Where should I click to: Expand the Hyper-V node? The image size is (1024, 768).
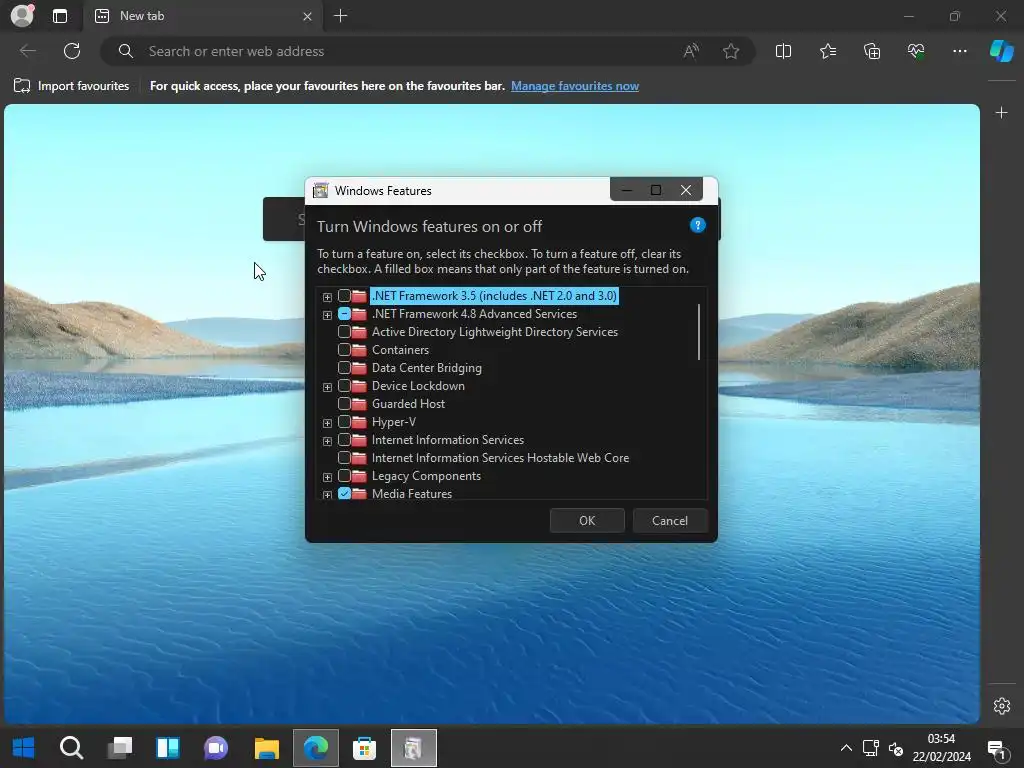coord(327,423)
